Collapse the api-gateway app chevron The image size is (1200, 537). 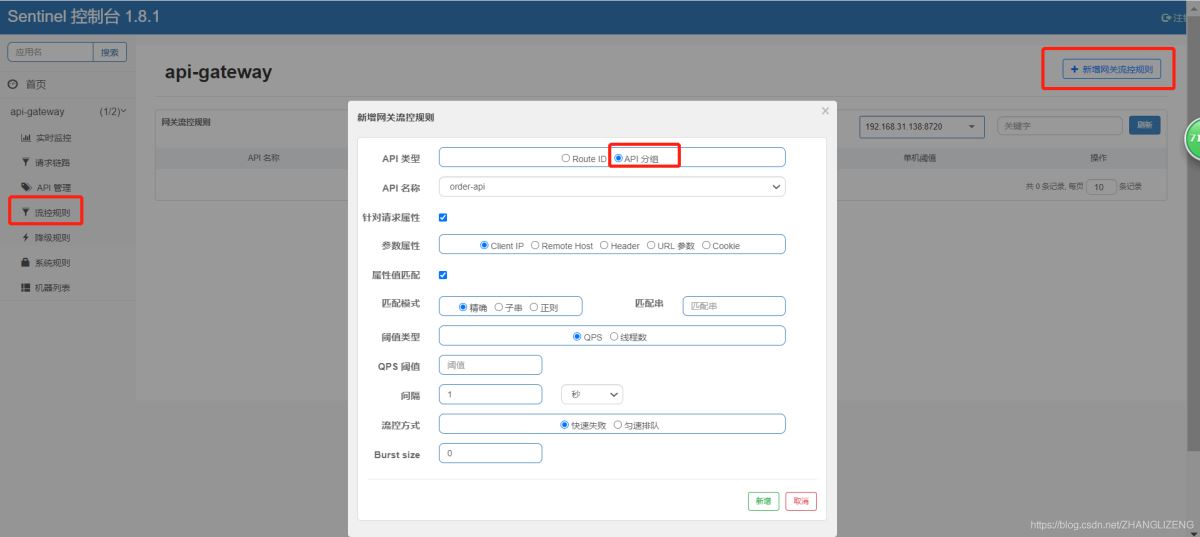123,111
